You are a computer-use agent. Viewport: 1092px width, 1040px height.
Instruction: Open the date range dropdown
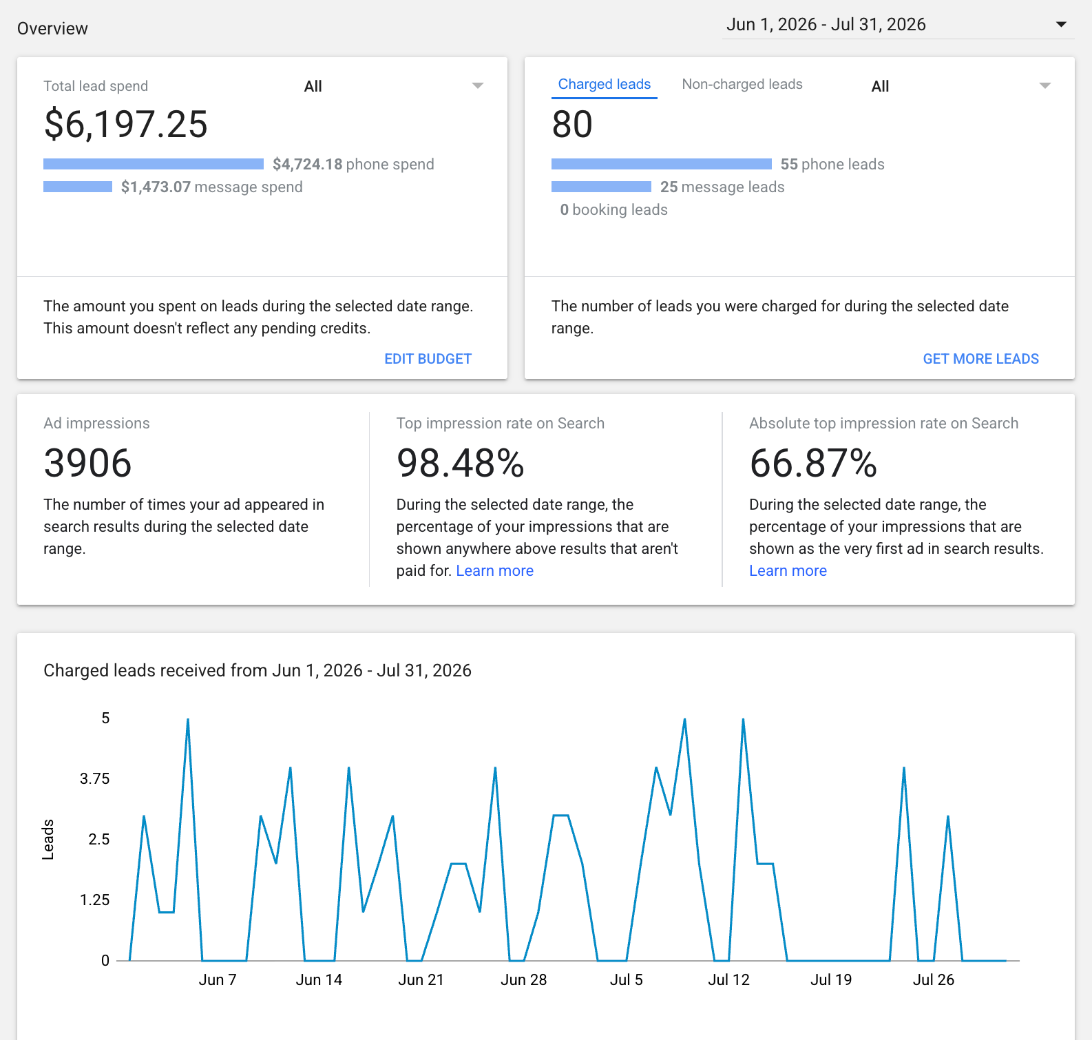[x=898, y=25]
